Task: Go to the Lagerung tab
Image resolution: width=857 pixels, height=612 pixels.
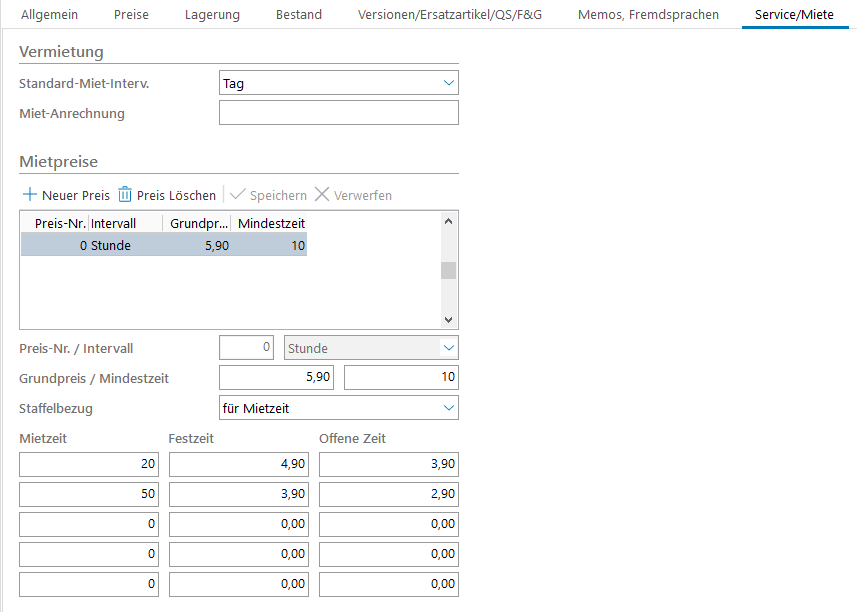Action: tap(212, 15)
